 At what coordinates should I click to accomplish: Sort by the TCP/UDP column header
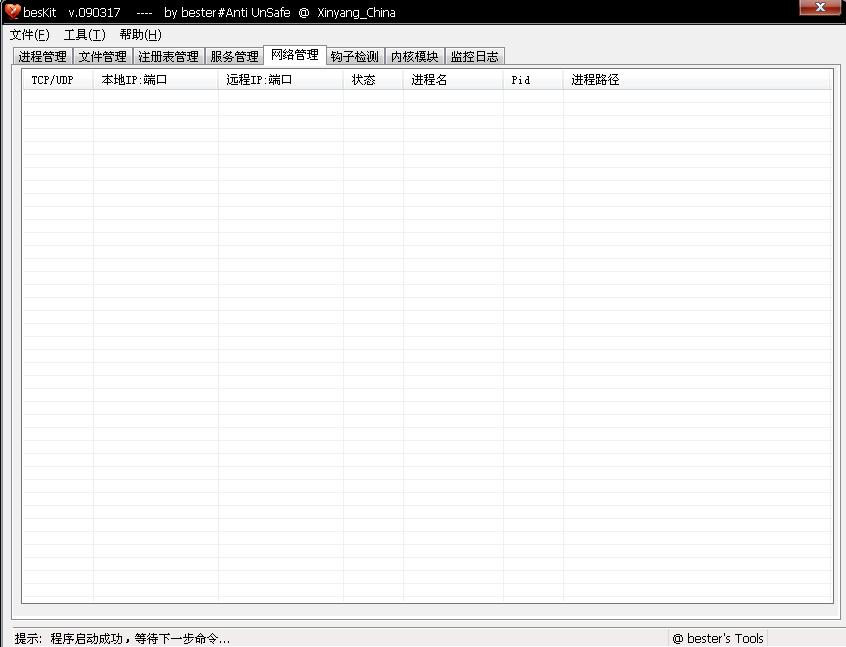click(x=58, y=80)
